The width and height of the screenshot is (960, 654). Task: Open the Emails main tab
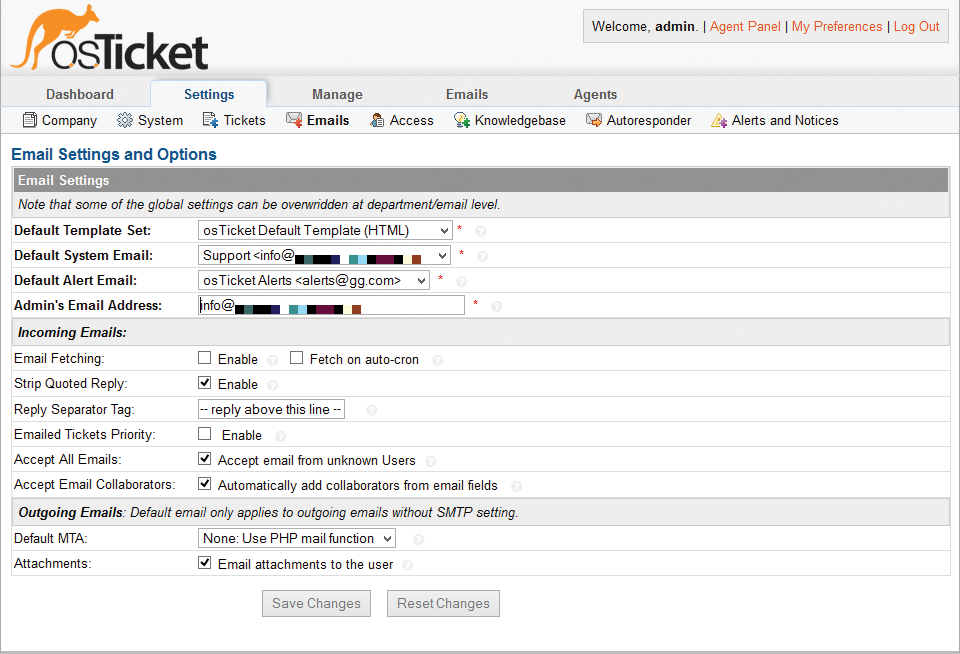(x=467, y=94)
